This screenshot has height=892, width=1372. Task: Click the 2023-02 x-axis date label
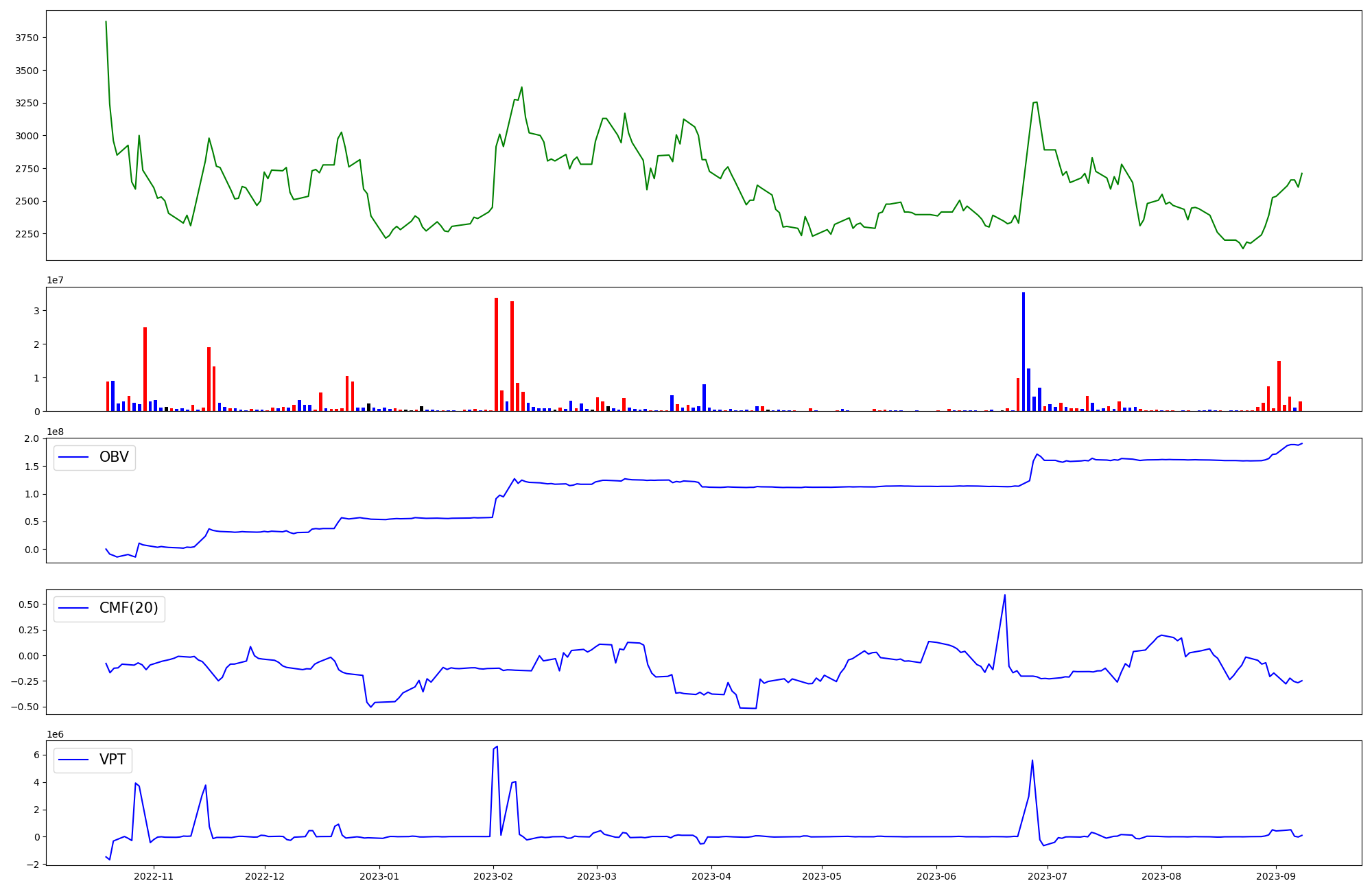[493, 876]
